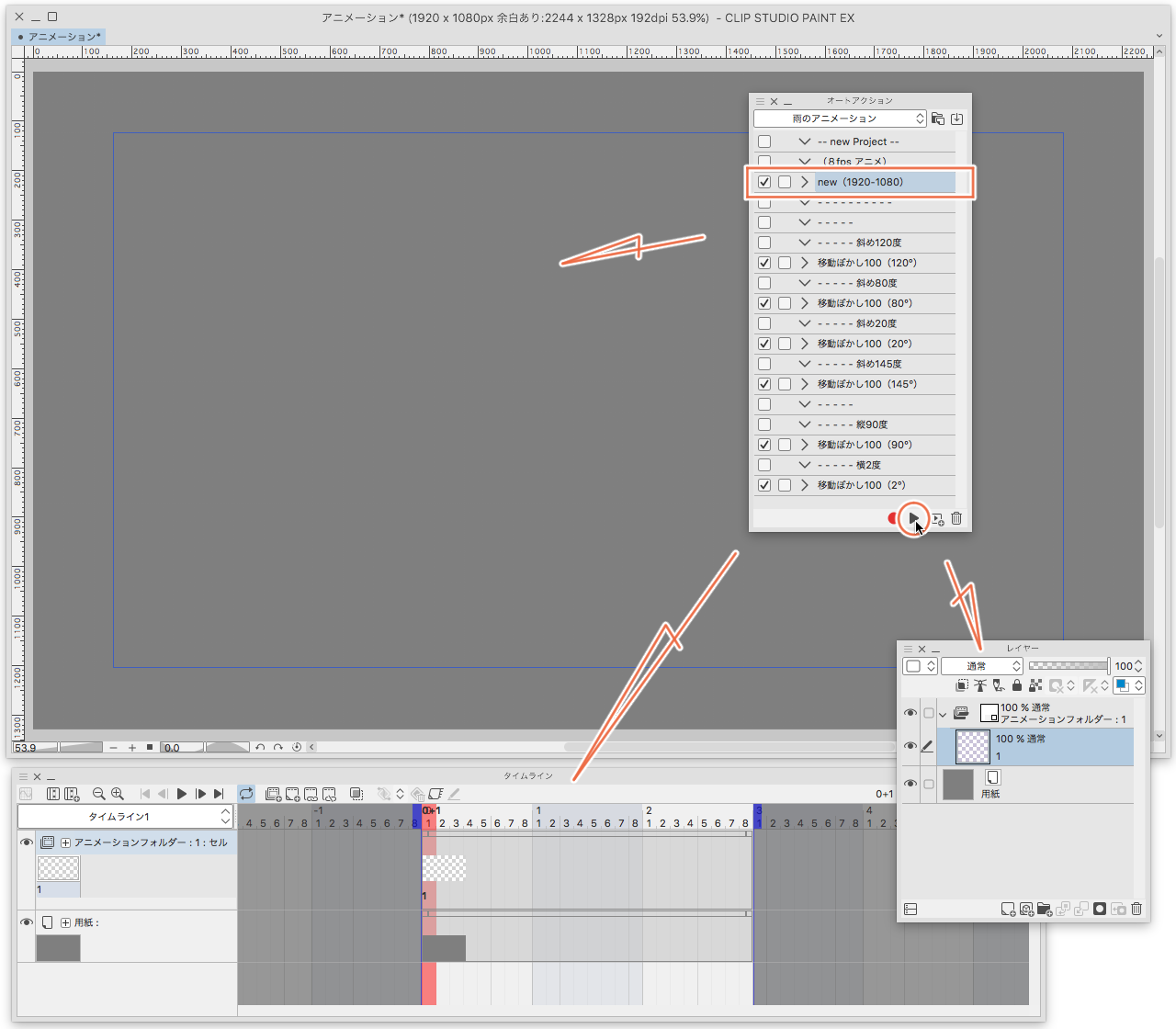The width and height of the screenshot is (1176, 1029).
Task: Lock the selected layer
Action: click(x=1017, y=685)
